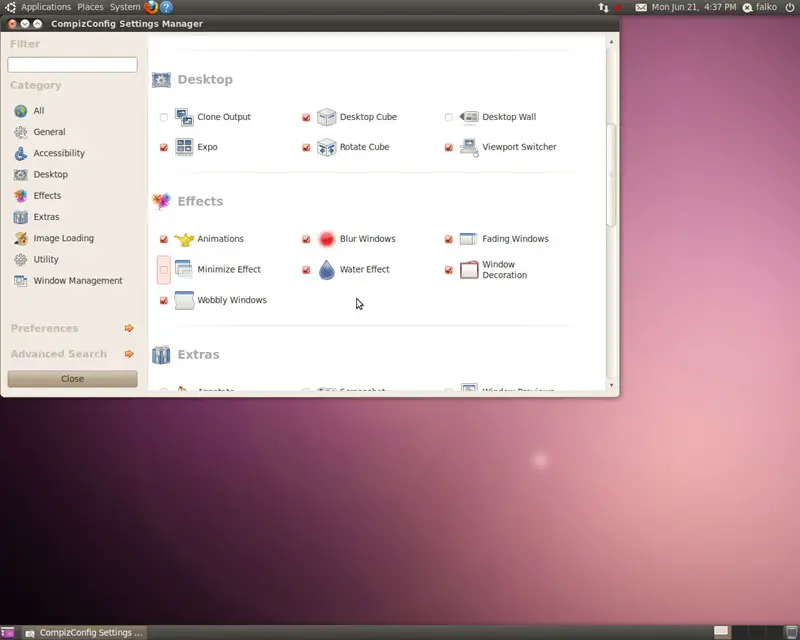Disable the Desktop Cube checkbox
800x640 pixels.
(x=306, y=117)
